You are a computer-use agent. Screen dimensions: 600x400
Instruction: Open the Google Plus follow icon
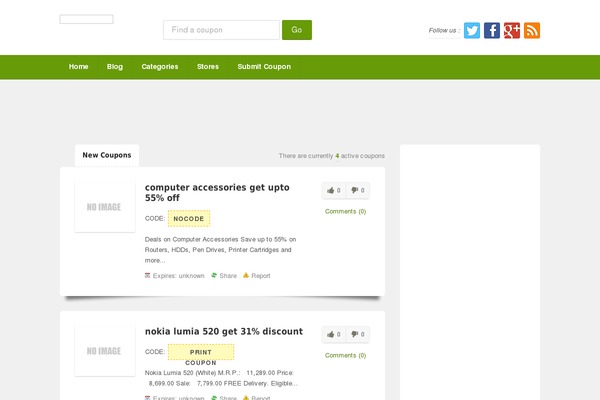tap(512, 30)
